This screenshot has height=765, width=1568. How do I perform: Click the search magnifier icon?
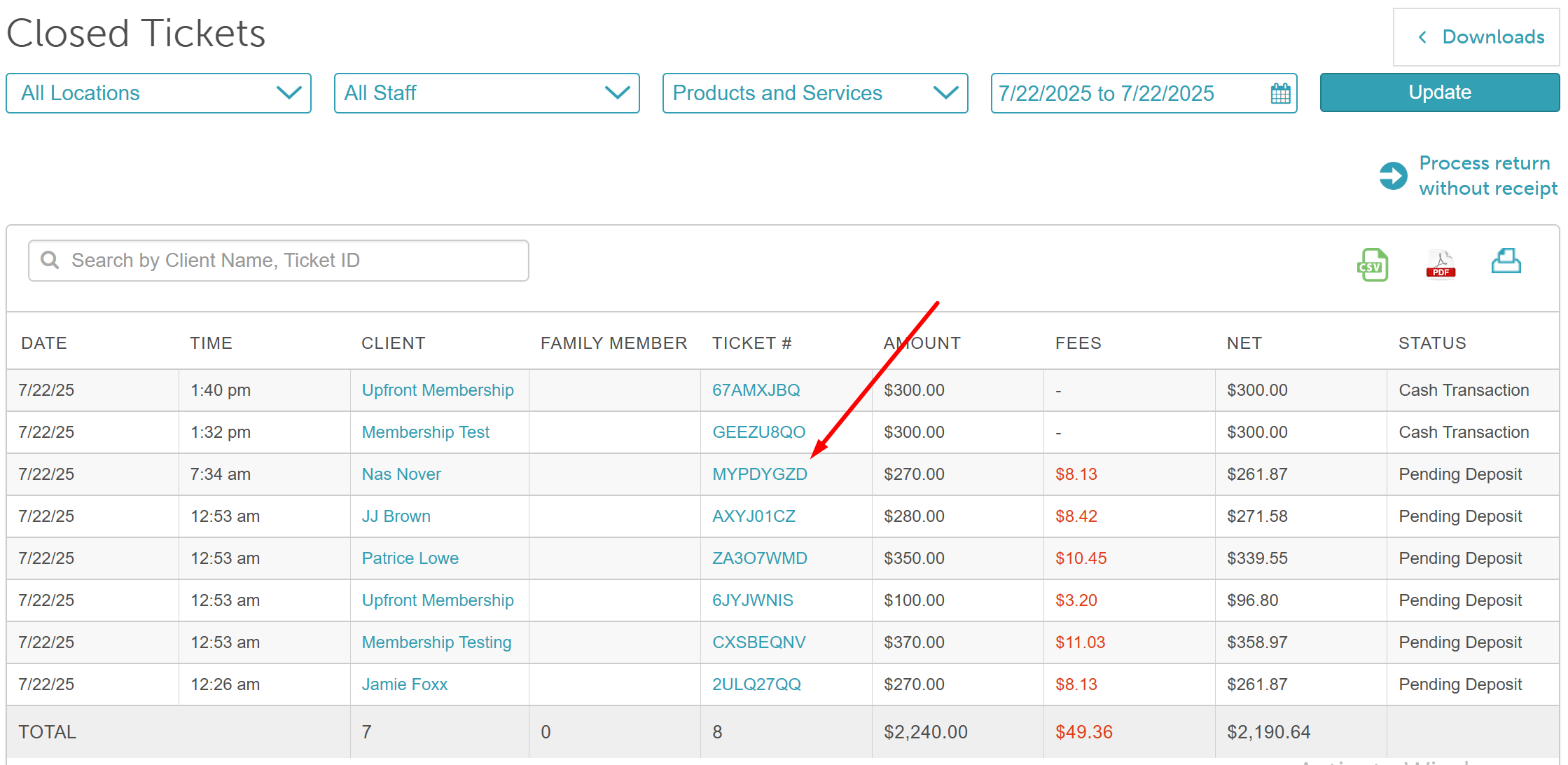tap(50, 261)
